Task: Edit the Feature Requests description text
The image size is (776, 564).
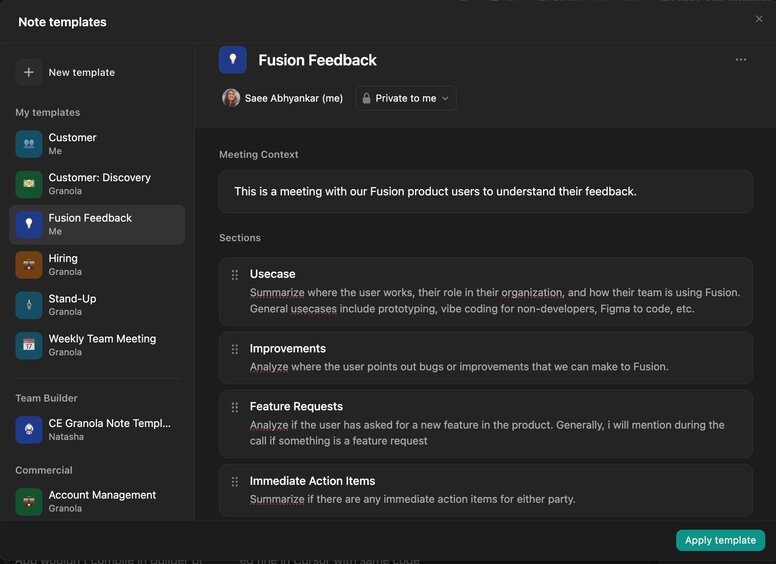Action: (x=487, y=433)
